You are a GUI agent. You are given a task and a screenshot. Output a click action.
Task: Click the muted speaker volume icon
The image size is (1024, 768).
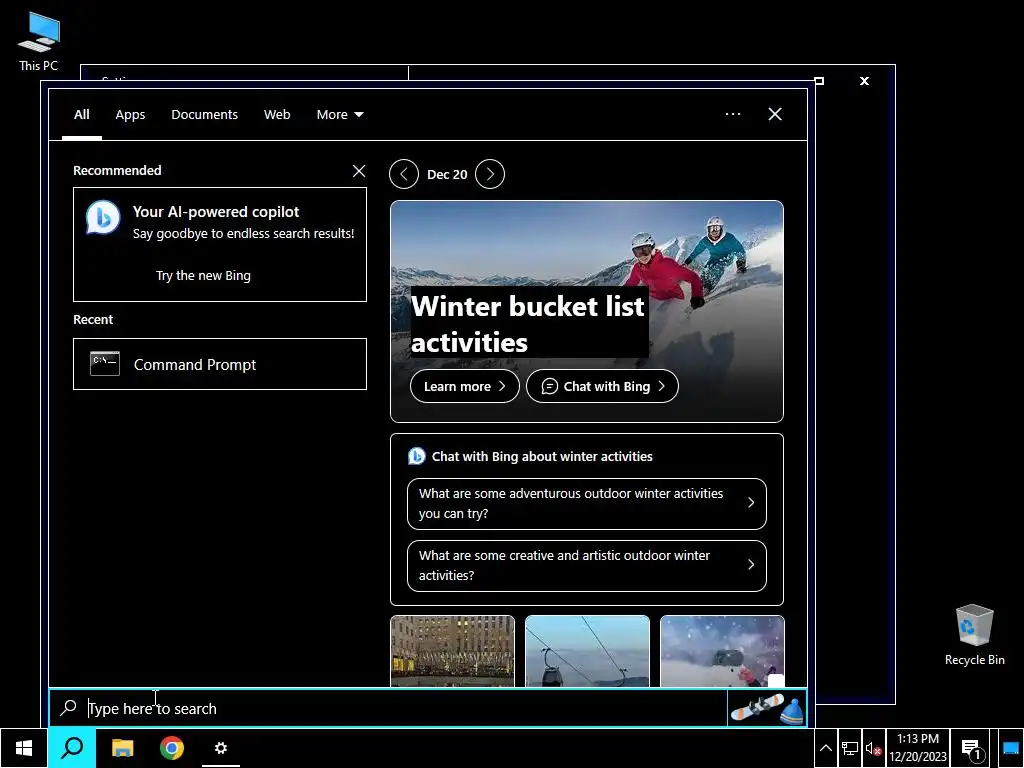pos(873,748)
